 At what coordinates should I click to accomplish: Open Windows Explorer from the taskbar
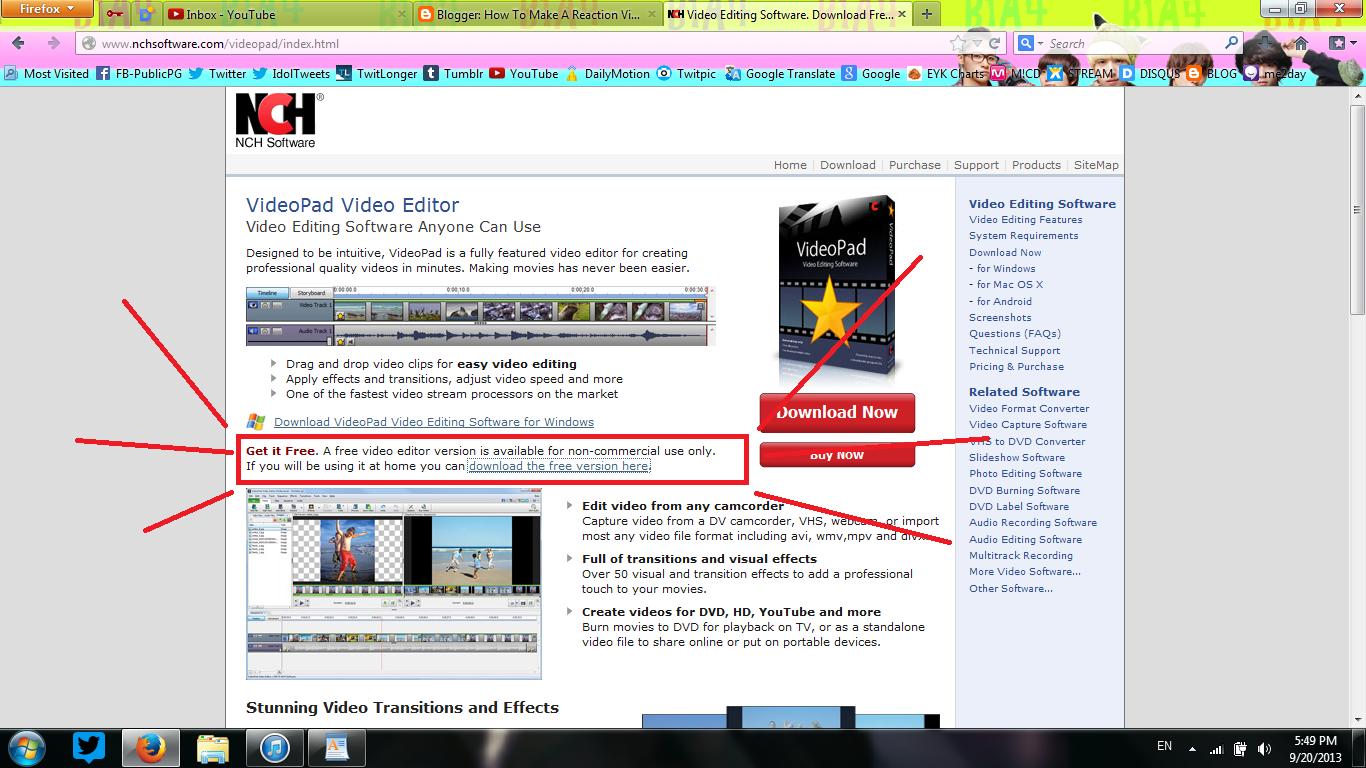[x=213, y=747]
